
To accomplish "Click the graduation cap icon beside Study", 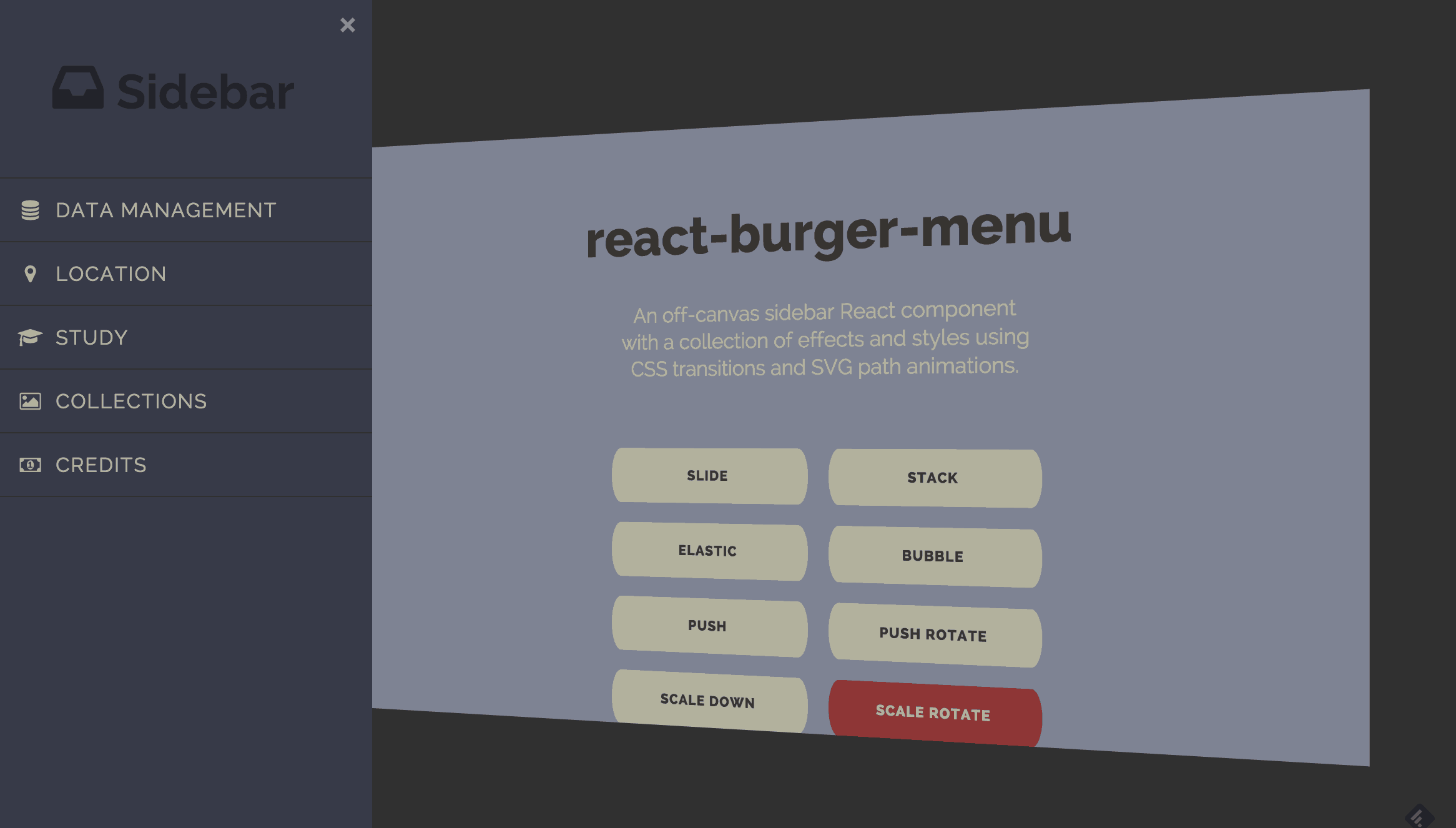I will point(30,338).
